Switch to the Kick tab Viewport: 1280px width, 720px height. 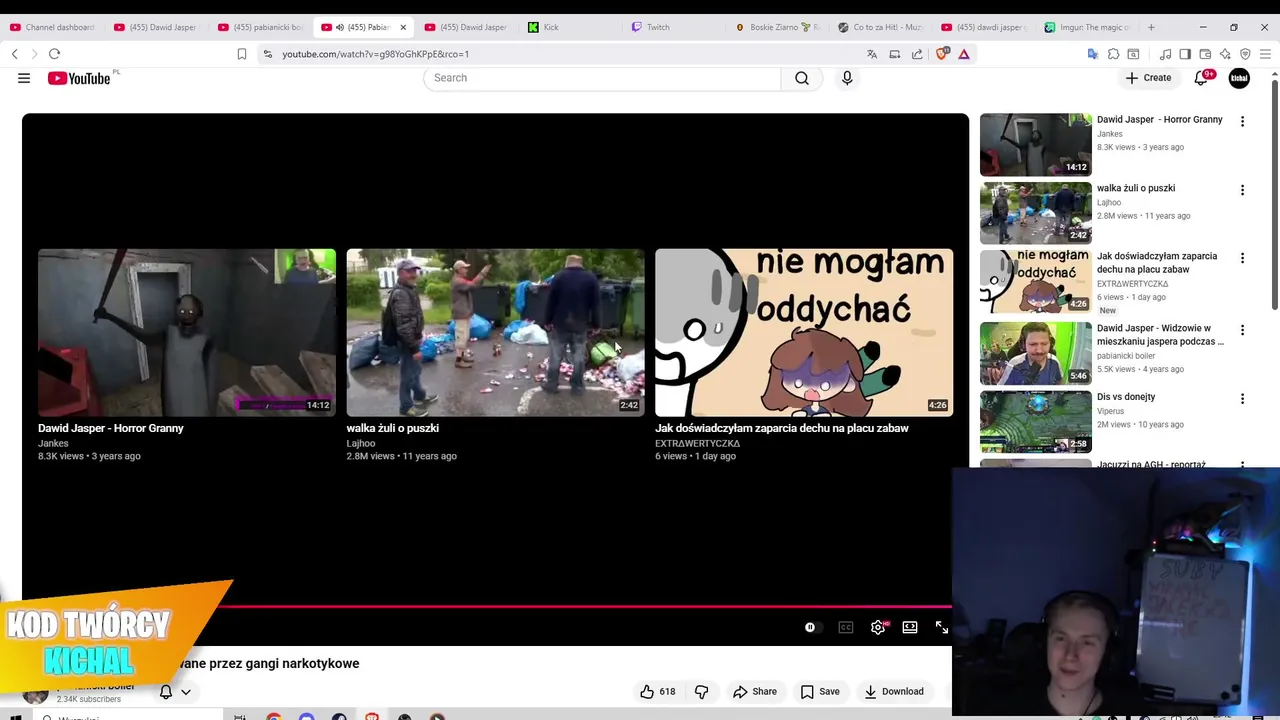pos(570,27)
